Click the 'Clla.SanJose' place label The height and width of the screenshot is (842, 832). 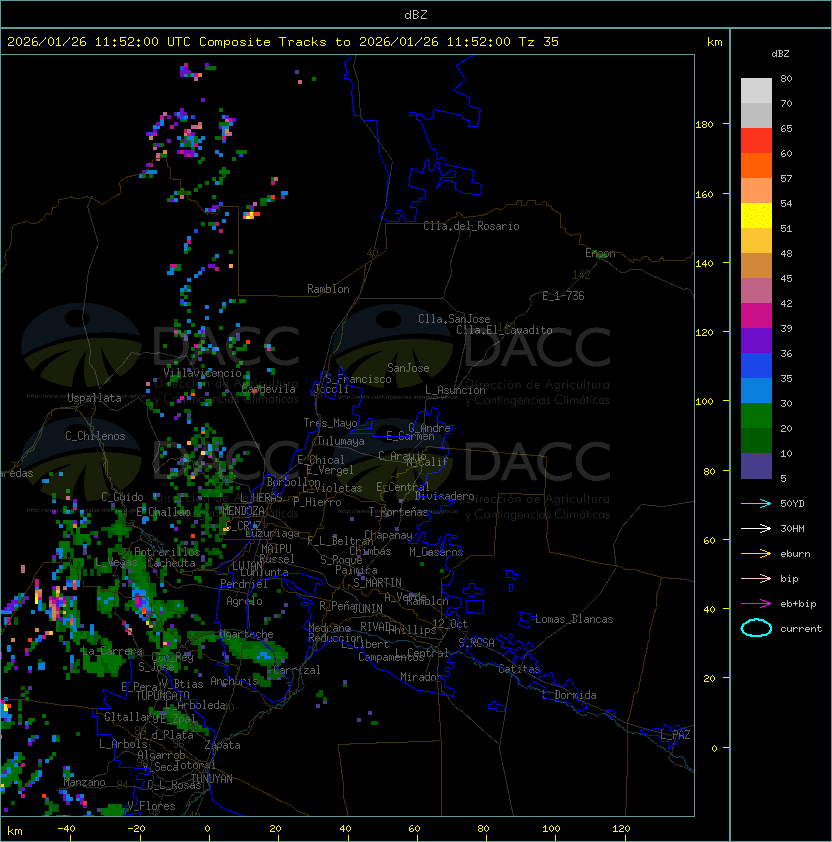(x=454, y=319)
